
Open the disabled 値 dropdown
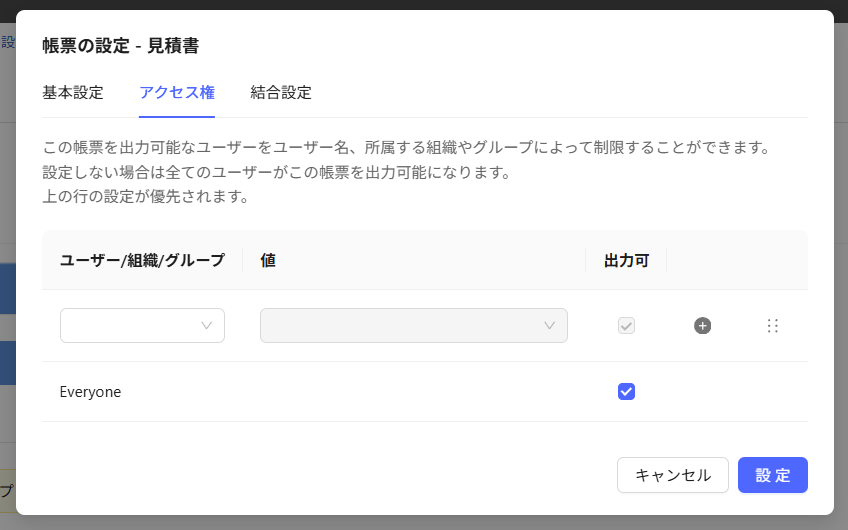[414, 326]
